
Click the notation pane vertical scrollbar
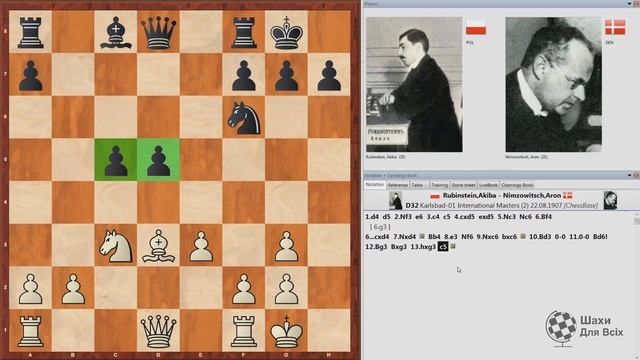(x=636, y=286)
